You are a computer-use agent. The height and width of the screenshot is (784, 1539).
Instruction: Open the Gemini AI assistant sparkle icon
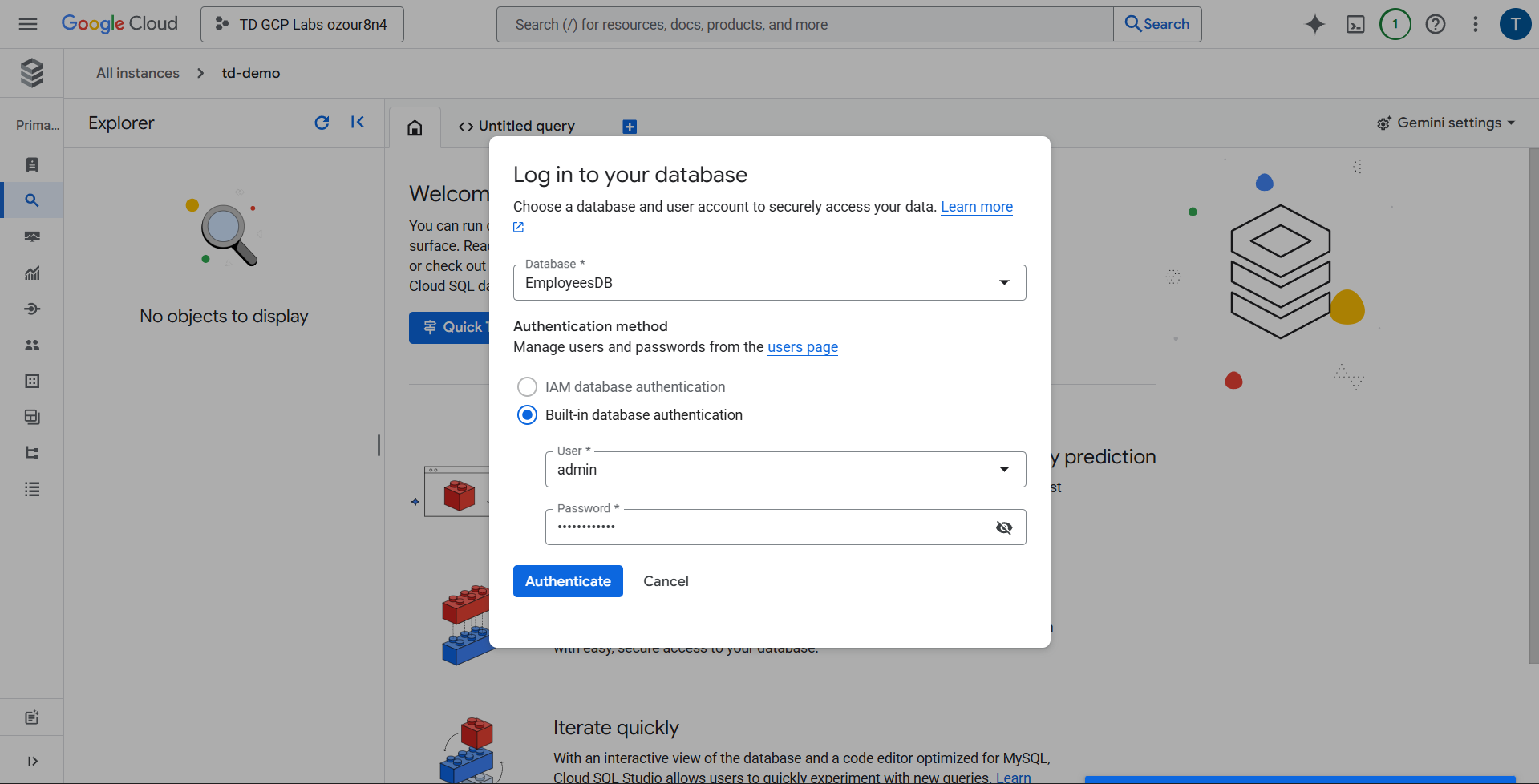tap(1314, 24)
